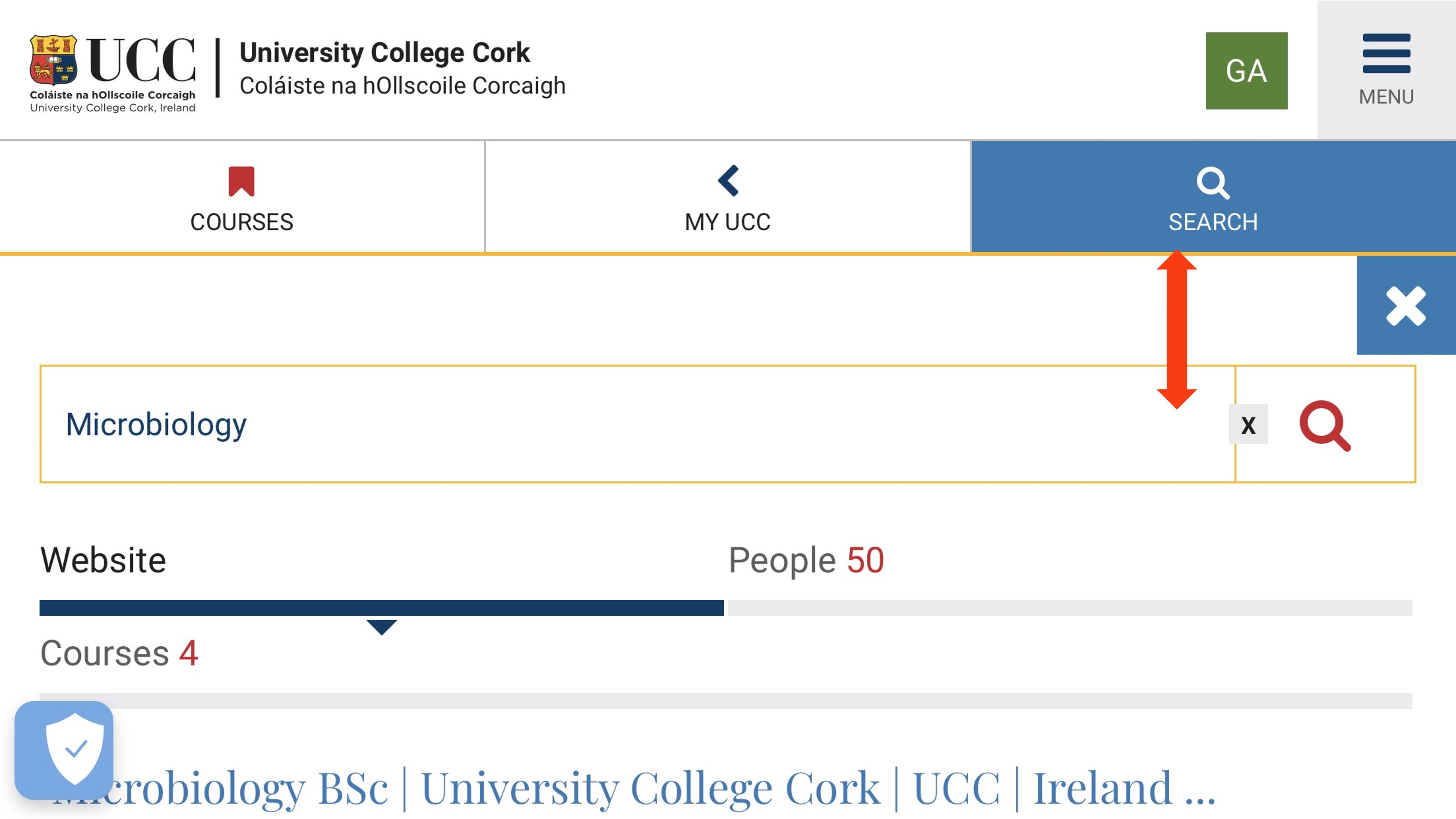Viewport: 1456px width, 819px height.
Task: Click the red bookmark Courses icon
Action: click(241, 182)
